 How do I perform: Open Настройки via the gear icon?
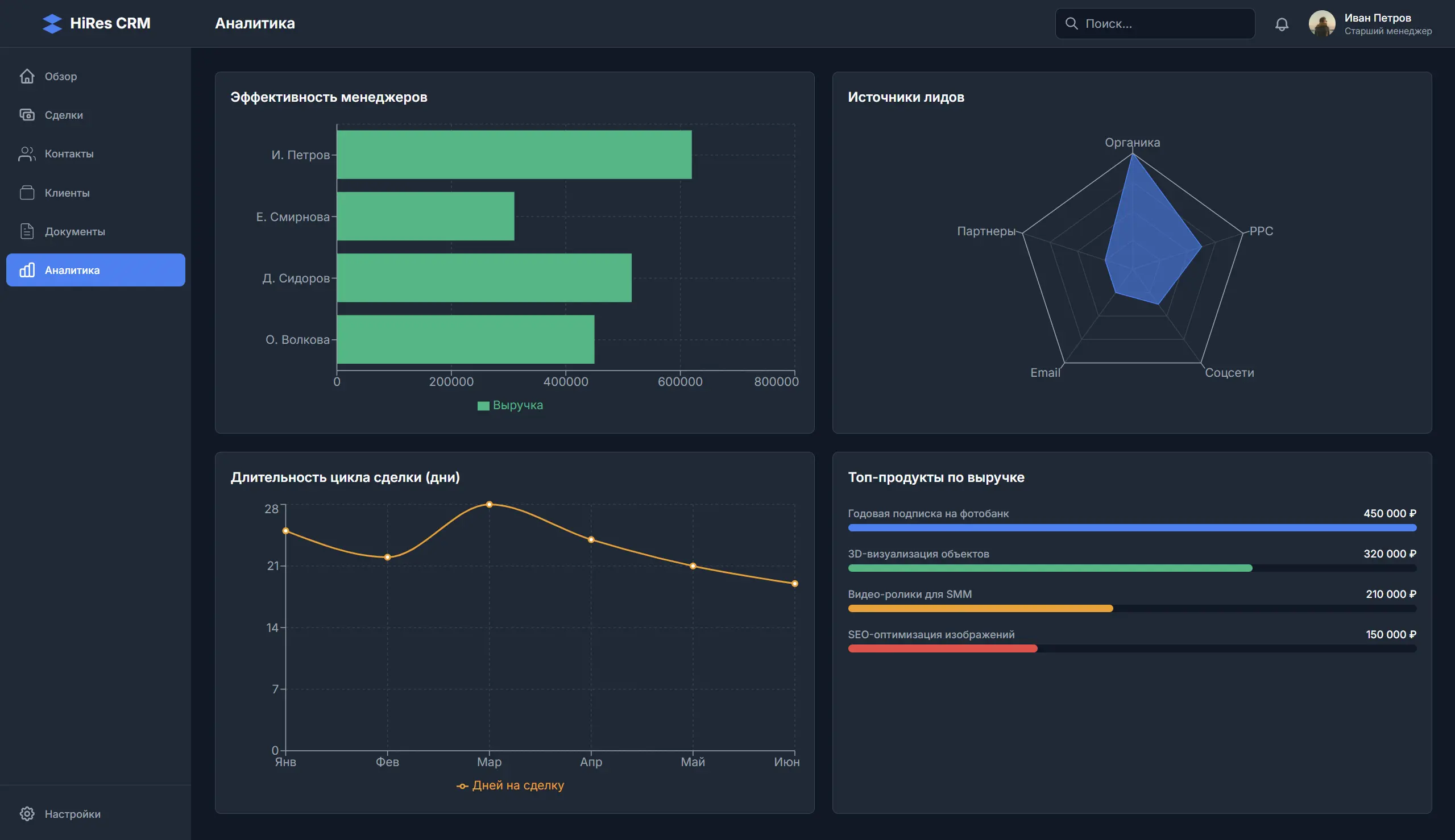pyautogui.click(x=28, y=813)
